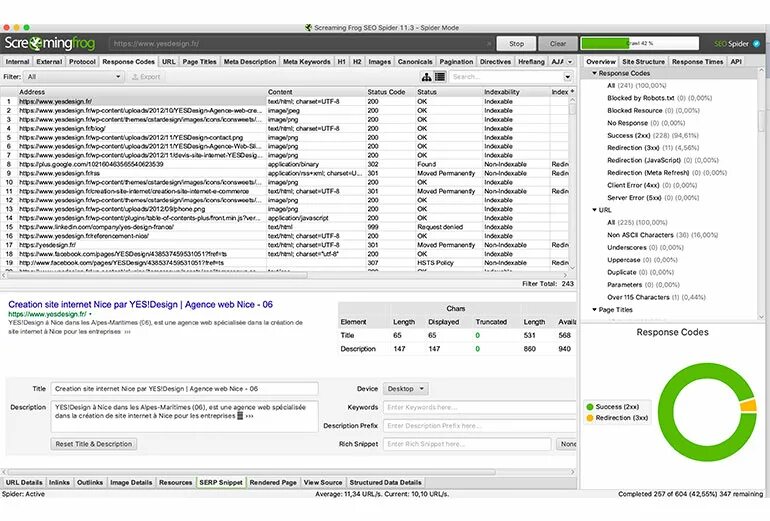Open the Response Times tab

tap(697, 62)
